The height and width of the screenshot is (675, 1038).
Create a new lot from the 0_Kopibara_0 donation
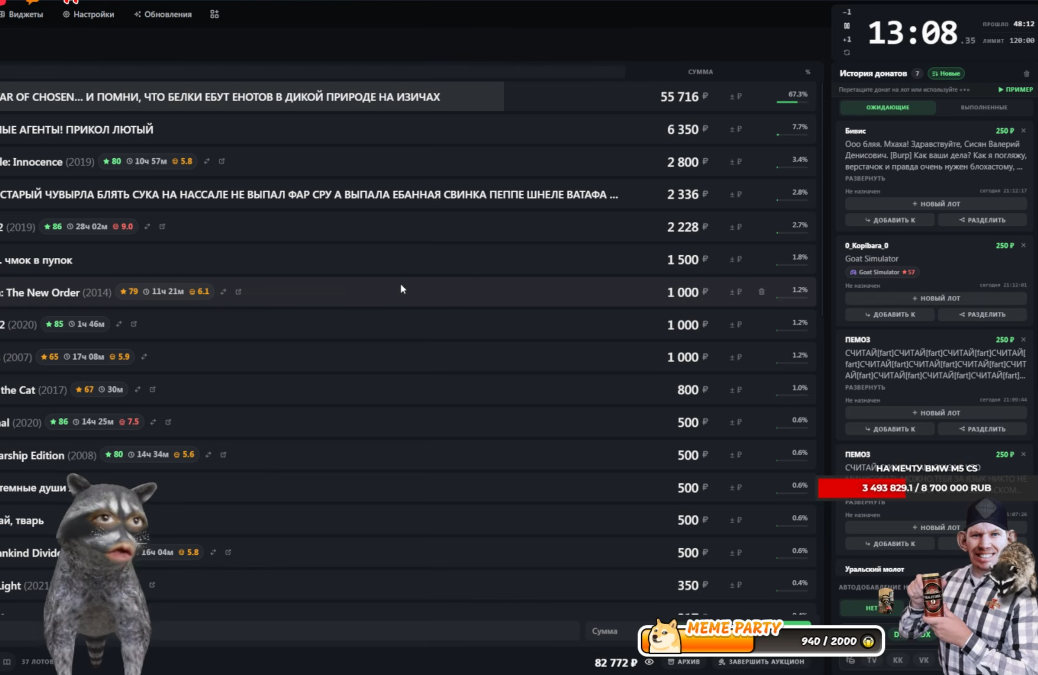click(x=936, y=298)
